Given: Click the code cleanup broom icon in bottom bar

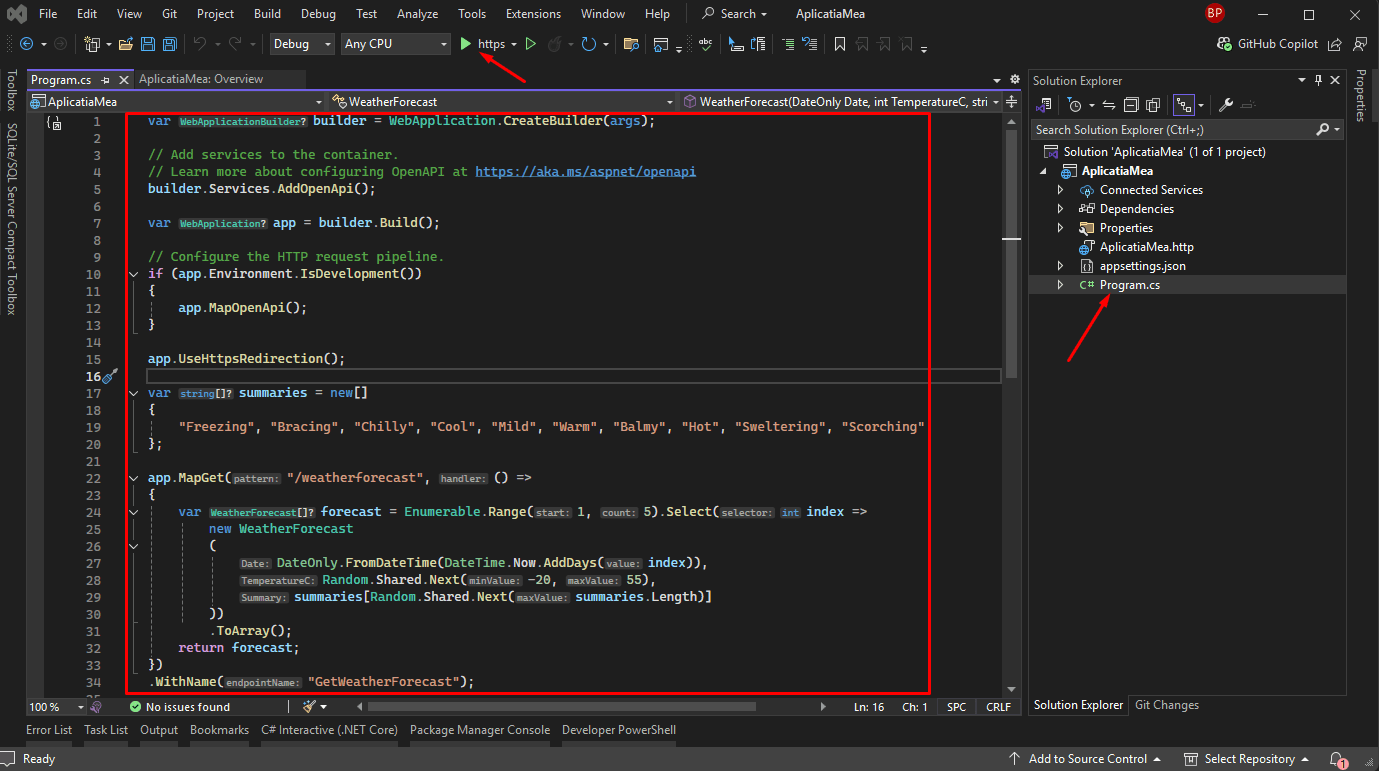Looking at the screenshot, I should click(308, 707).
